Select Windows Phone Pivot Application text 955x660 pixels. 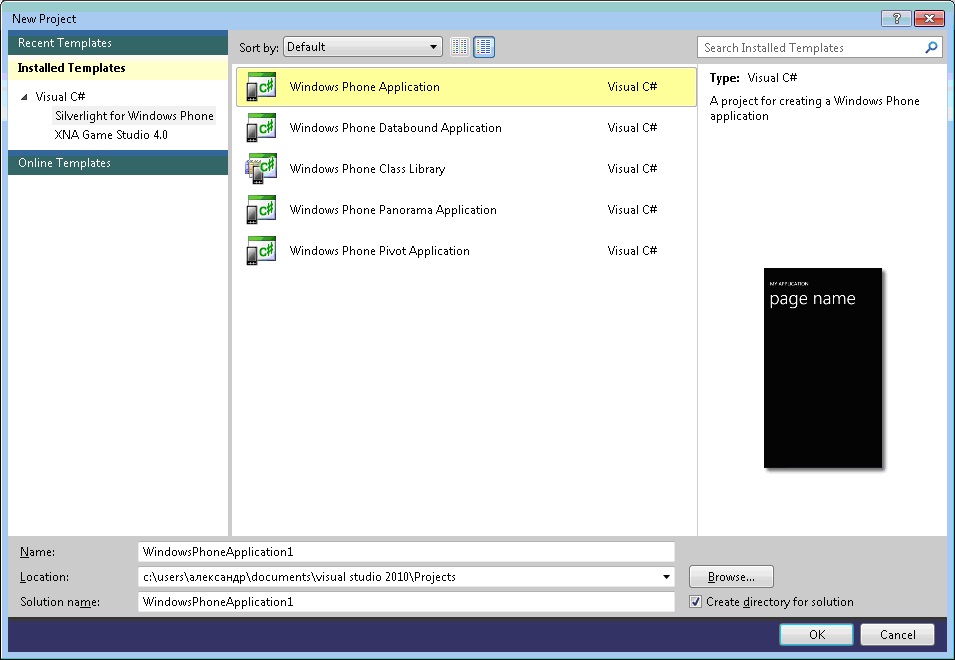(x=379, y=250)
